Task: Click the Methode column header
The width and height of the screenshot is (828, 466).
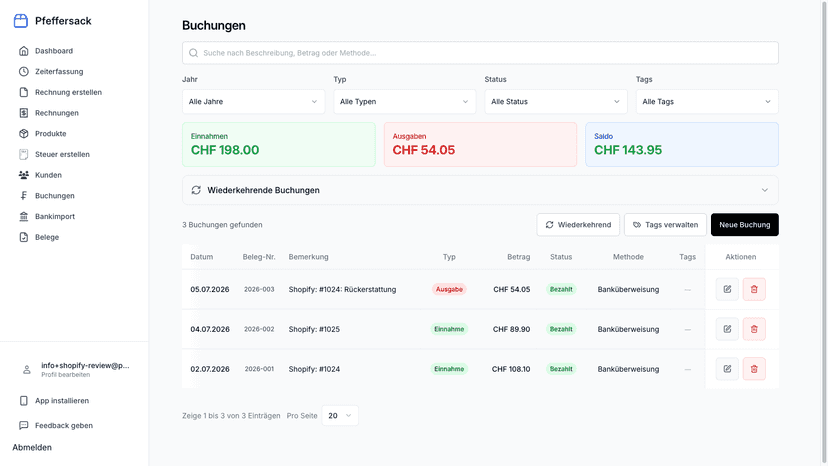Action: click(x=628, y=257)
